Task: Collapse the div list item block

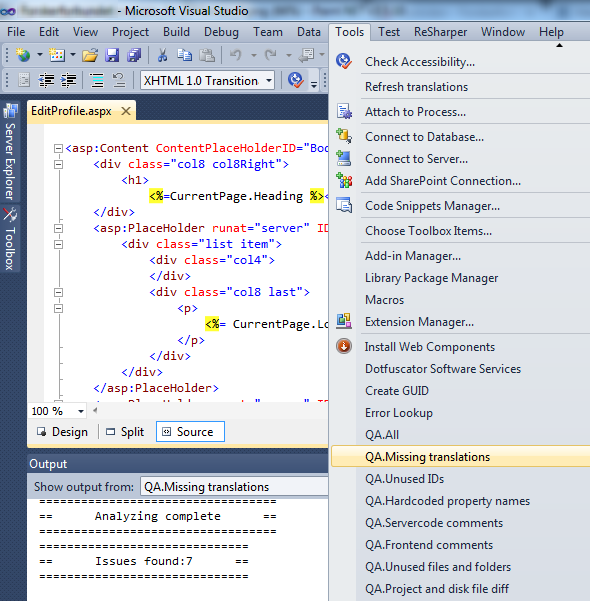Action: (58, 245)
